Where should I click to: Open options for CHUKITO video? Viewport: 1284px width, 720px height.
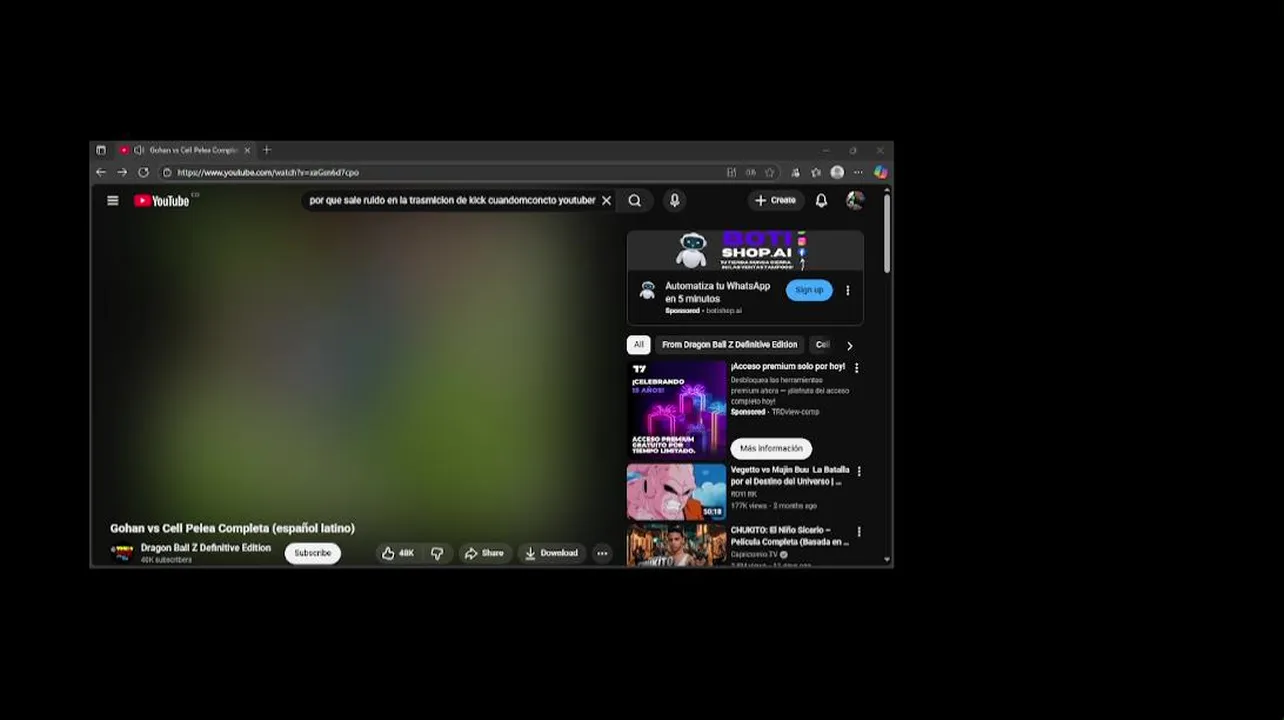pos(858,532)
